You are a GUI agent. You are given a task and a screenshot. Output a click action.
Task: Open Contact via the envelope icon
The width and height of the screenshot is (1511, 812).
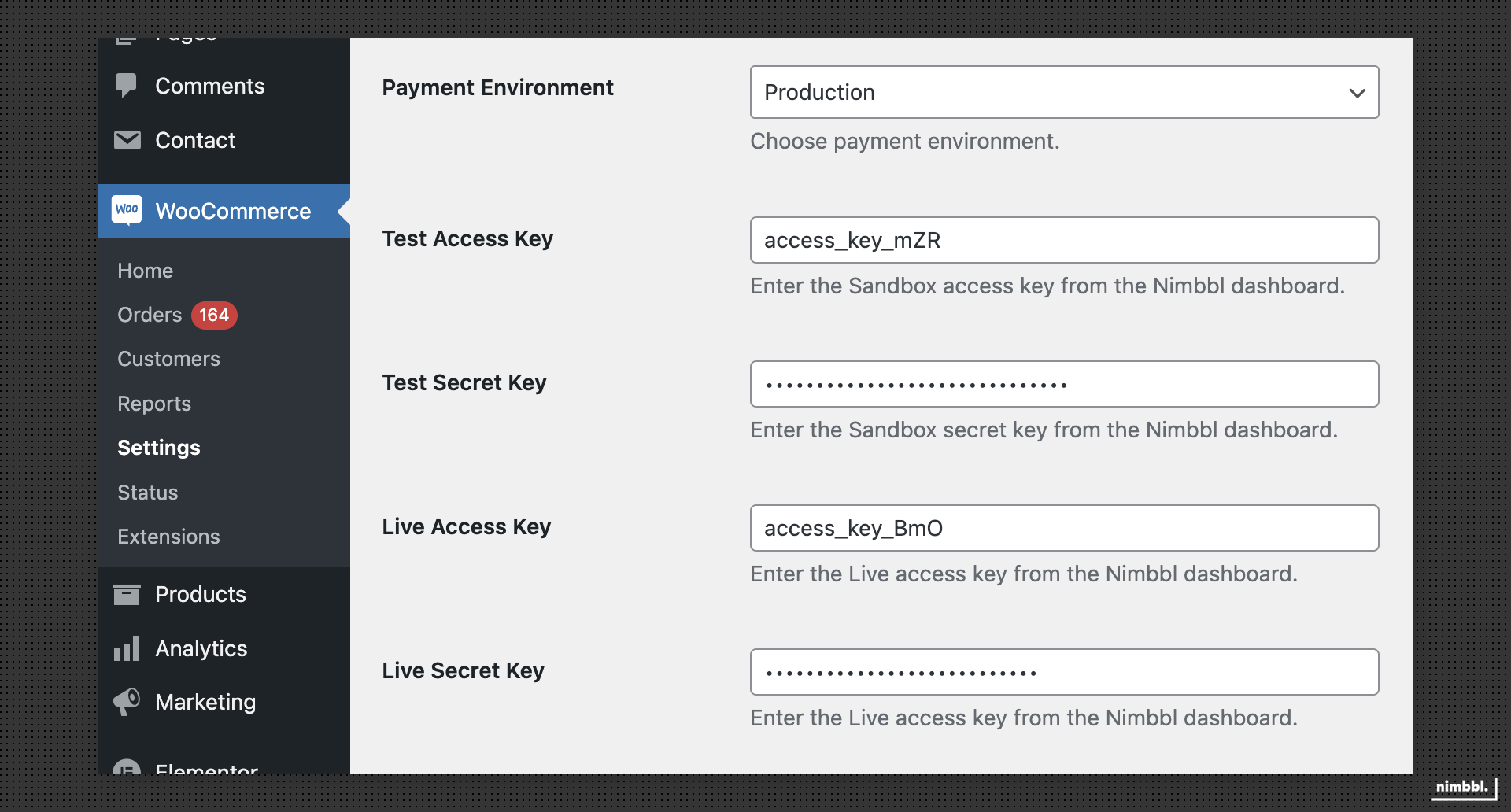127,140
